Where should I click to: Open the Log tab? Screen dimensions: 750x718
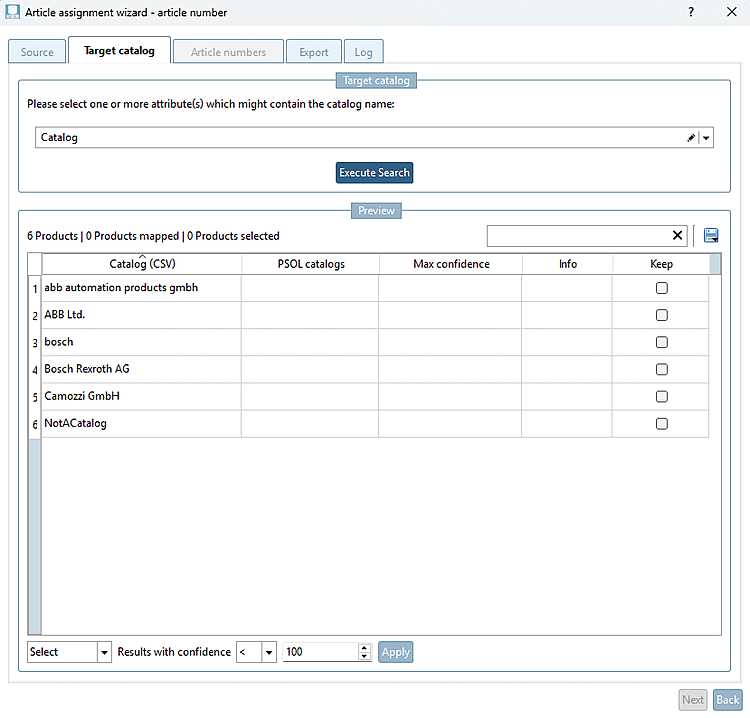pos(364,52)
